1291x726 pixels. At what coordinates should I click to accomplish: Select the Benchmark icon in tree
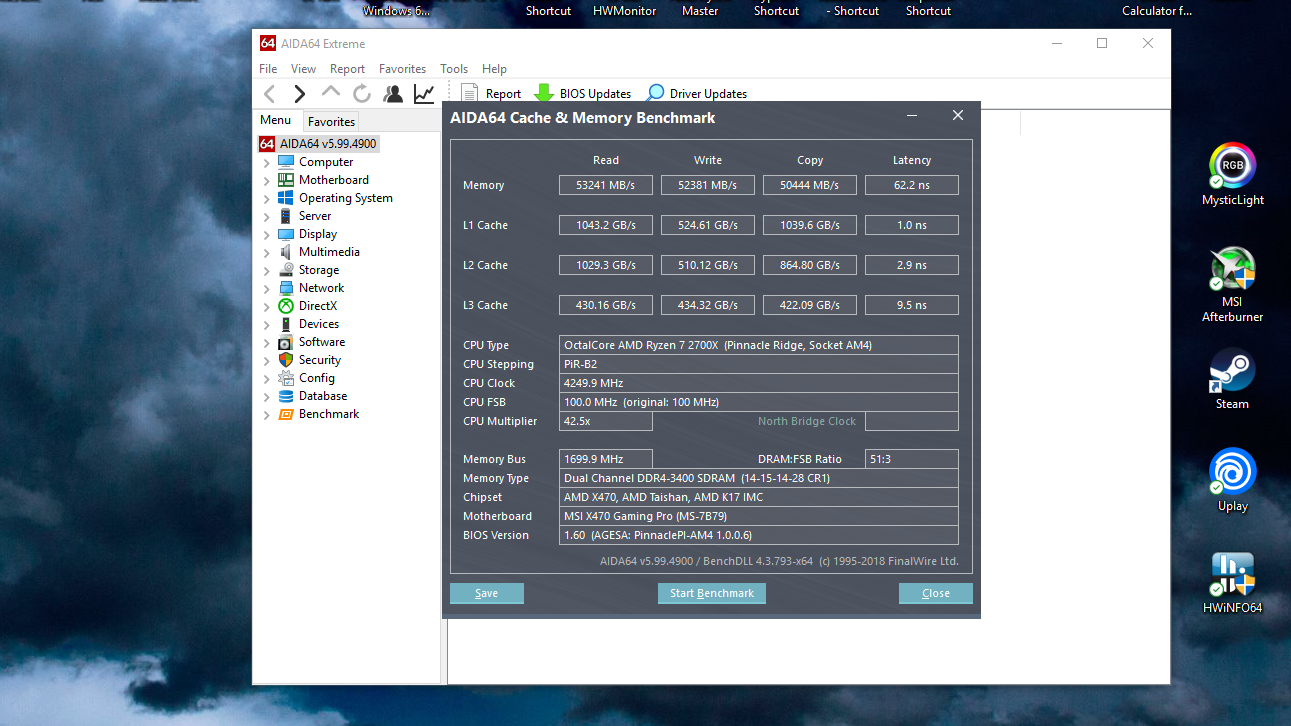286,414
